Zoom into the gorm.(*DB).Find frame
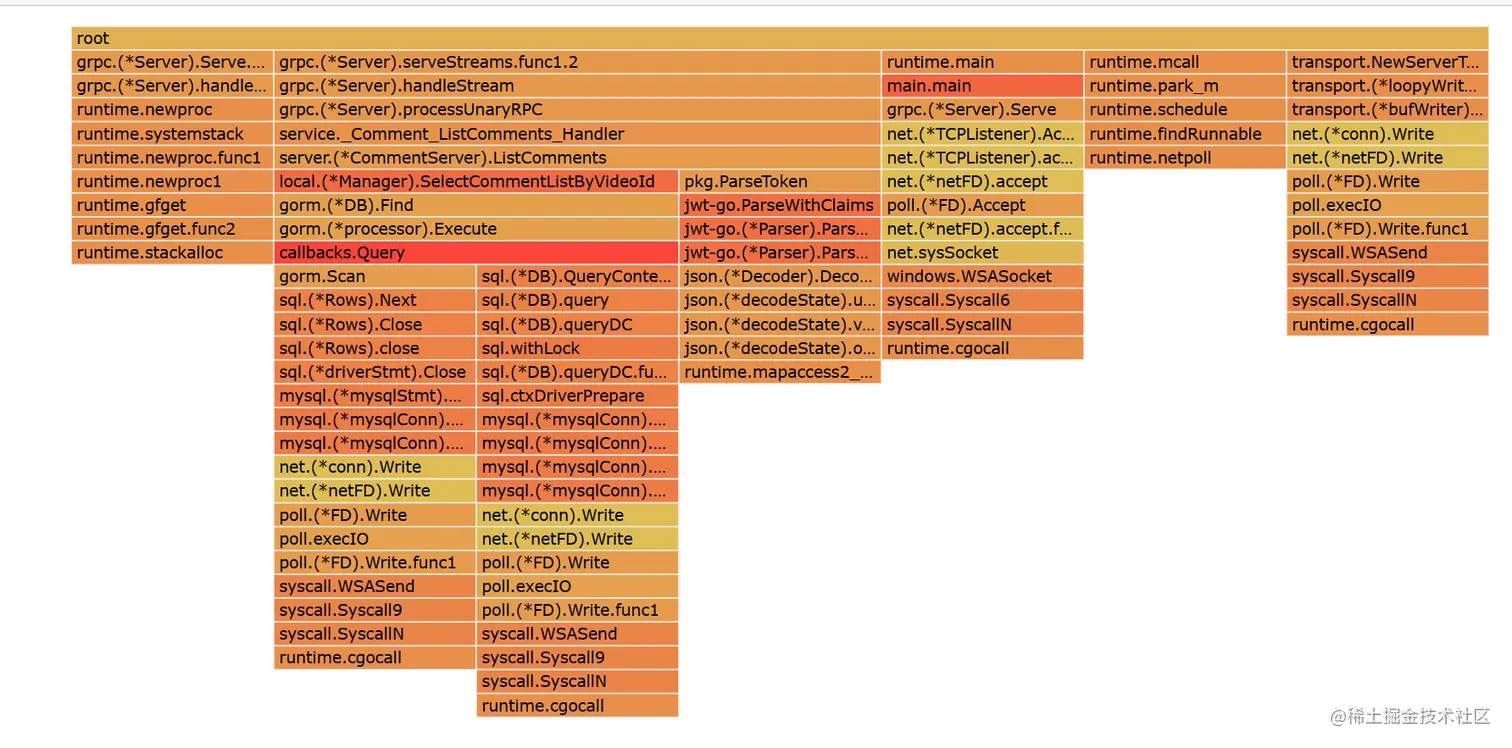 [x=476, y=205]
